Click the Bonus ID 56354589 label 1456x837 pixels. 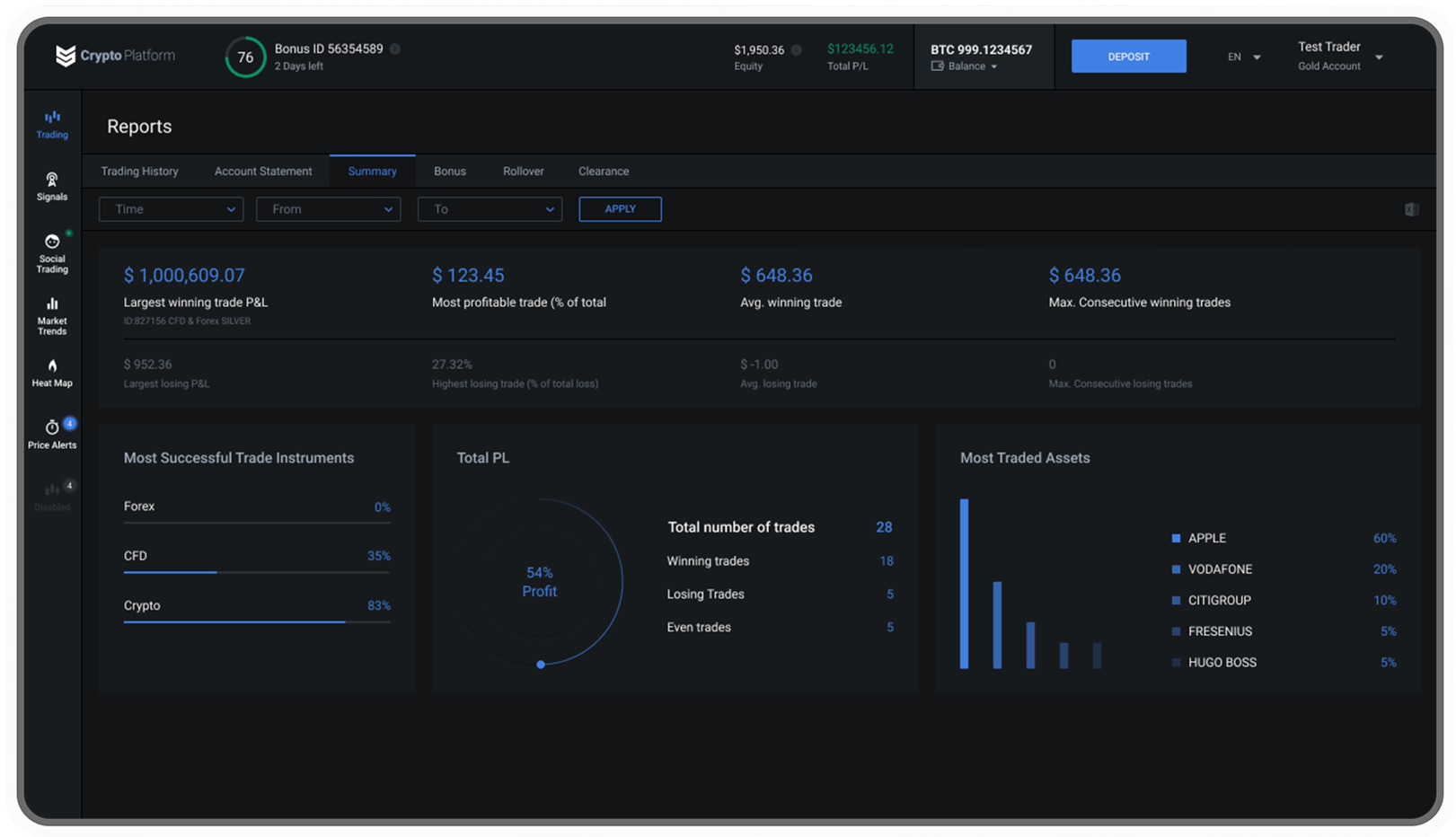click(329, 48)
